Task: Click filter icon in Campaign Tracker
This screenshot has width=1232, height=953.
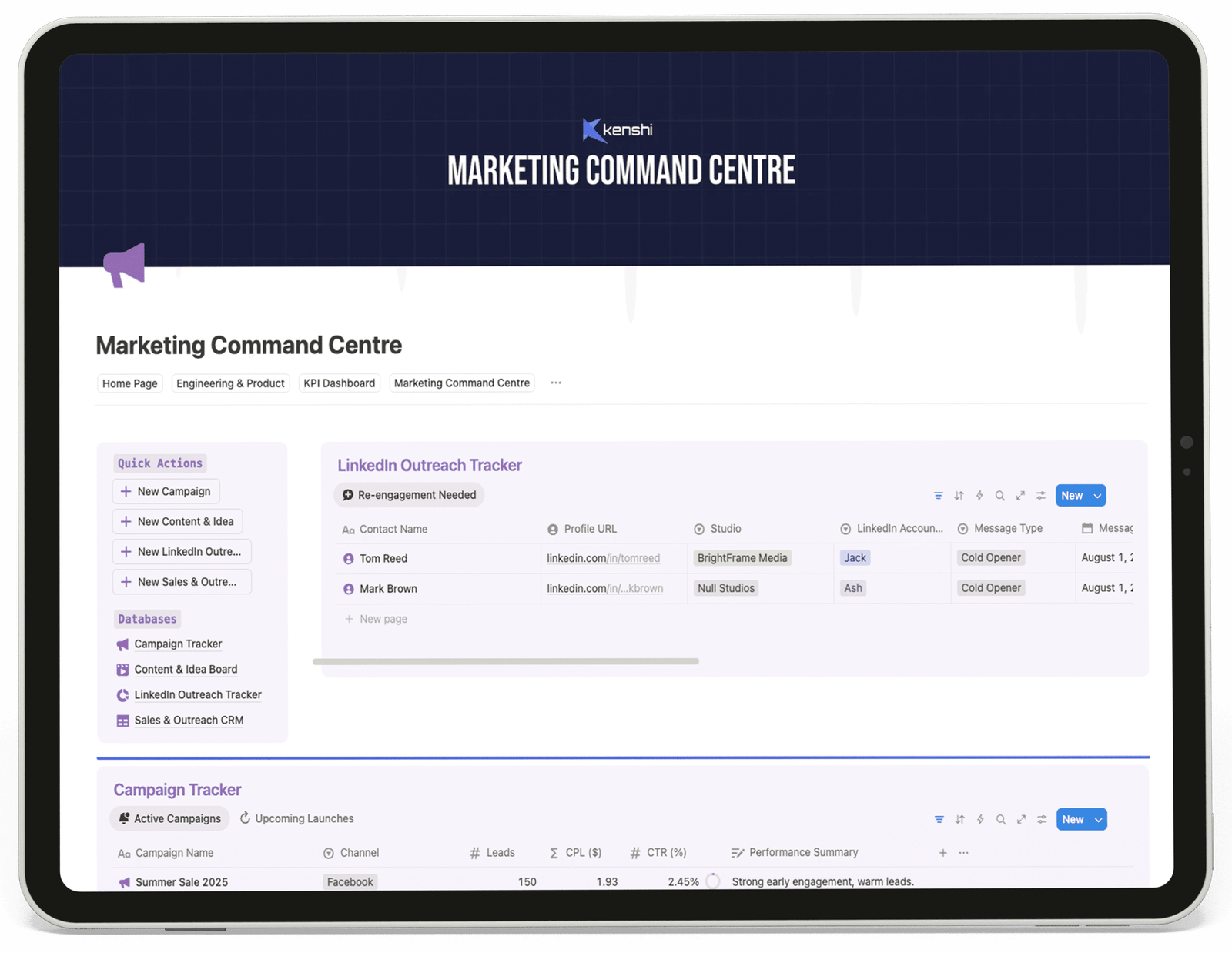Action: click(939, 820)
